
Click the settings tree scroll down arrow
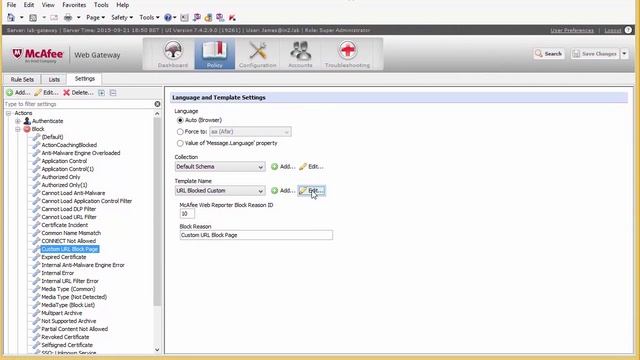coord(157,350)
